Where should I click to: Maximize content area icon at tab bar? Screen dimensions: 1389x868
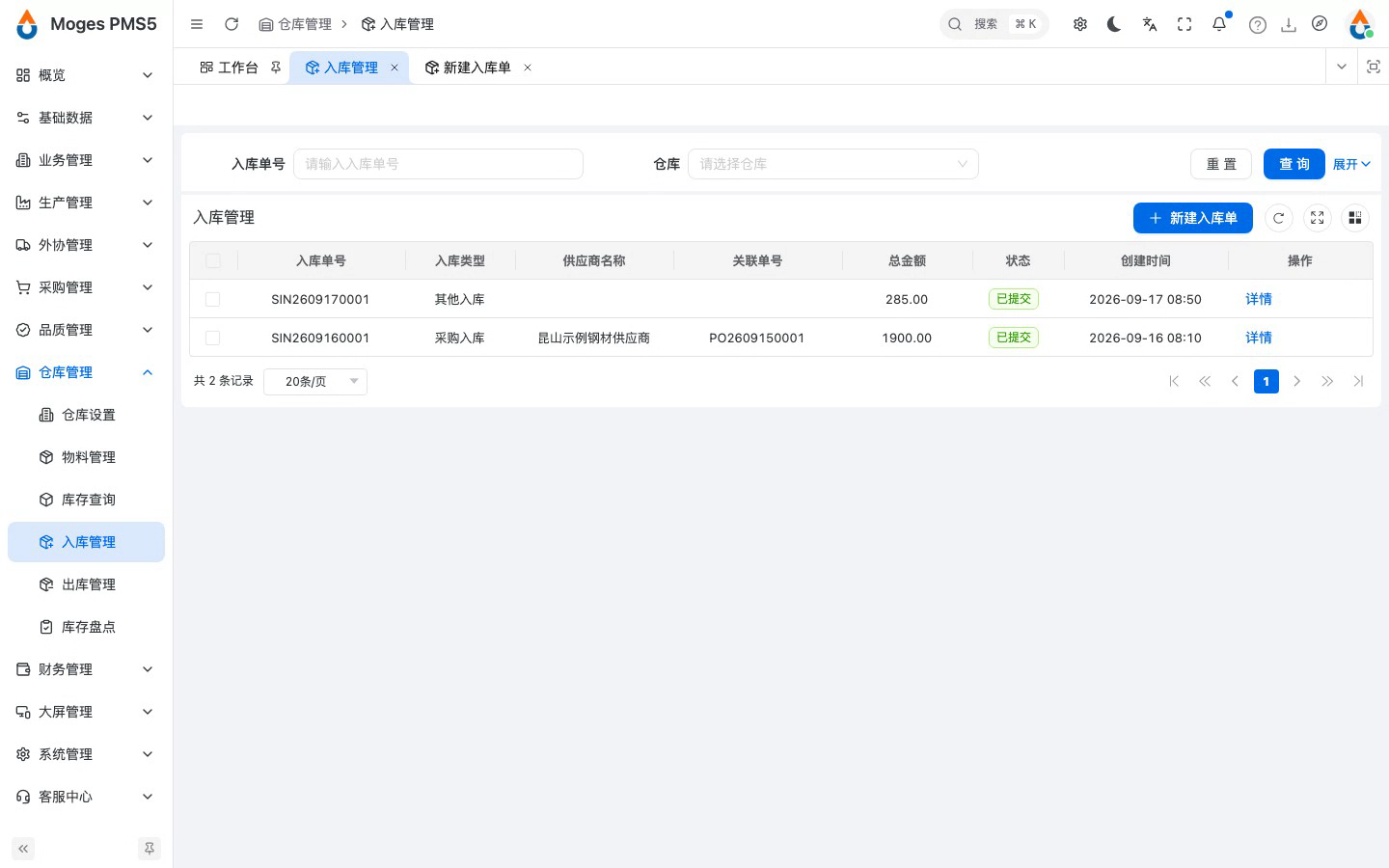point(1374,67)
